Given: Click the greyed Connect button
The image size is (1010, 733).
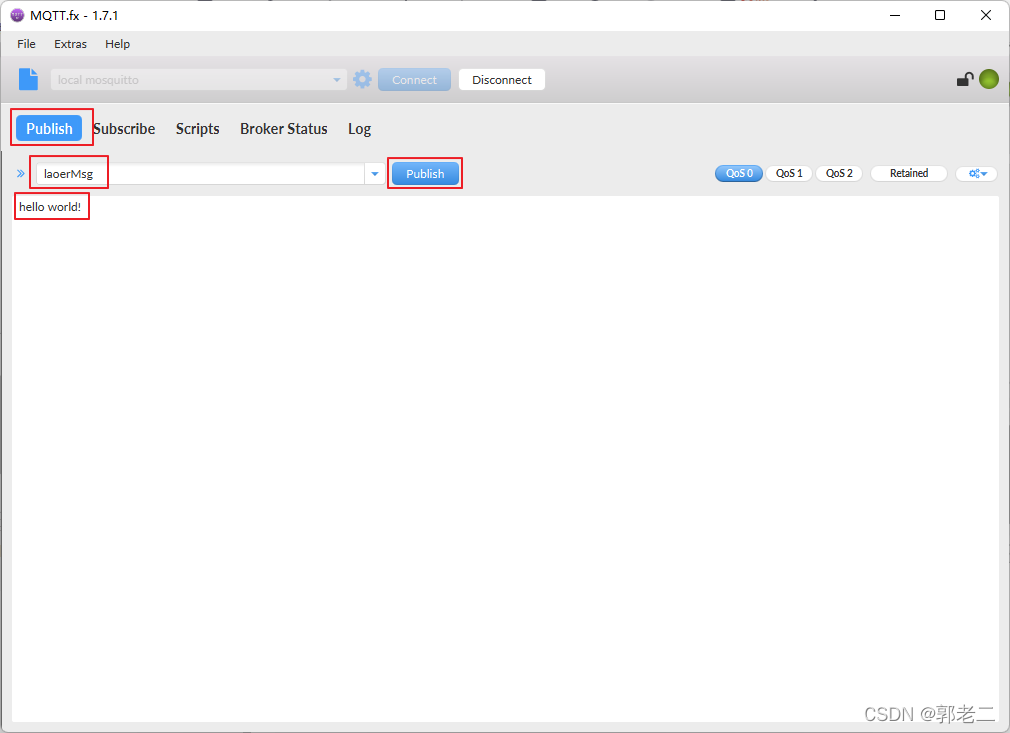Looking at the screenshot, I should coord(414,80).
